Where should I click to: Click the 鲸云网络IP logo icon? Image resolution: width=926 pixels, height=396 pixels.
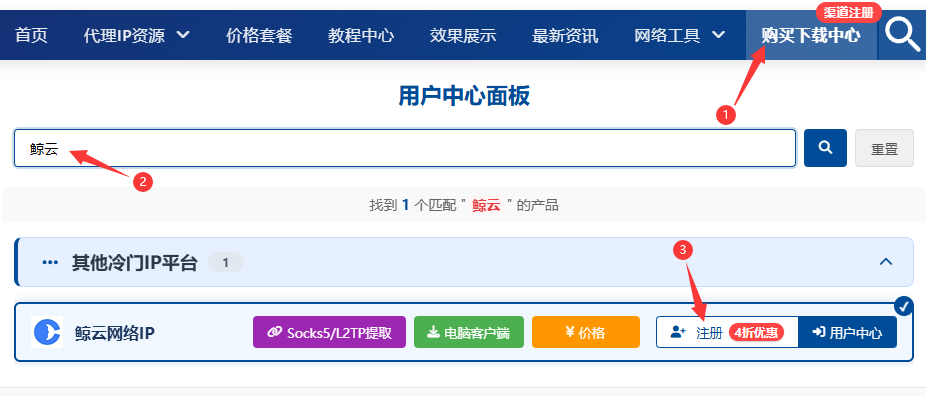47,332
